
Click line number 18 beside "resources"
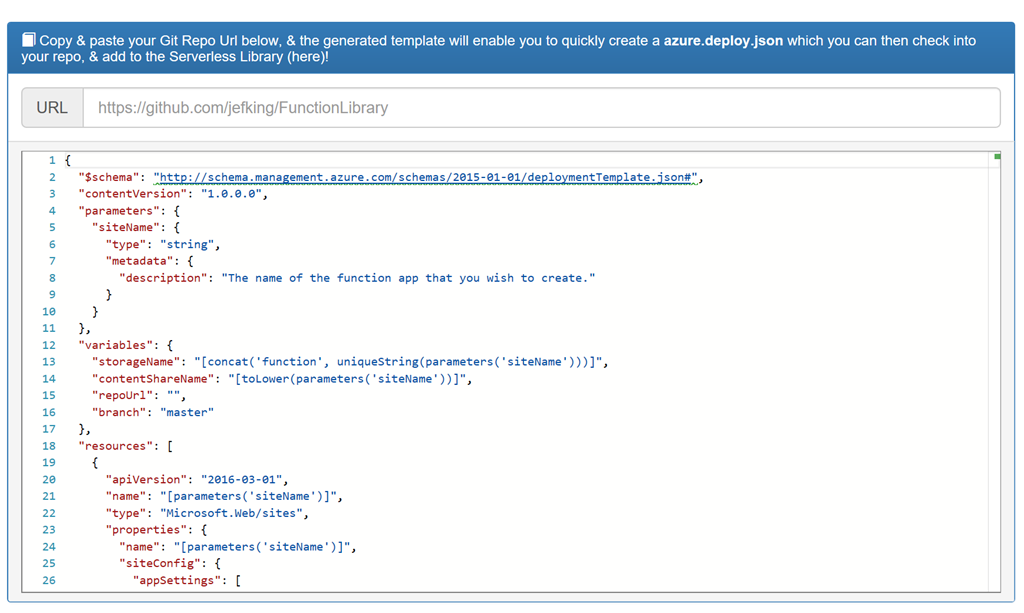pyautogui.click(x=49, y=446)
